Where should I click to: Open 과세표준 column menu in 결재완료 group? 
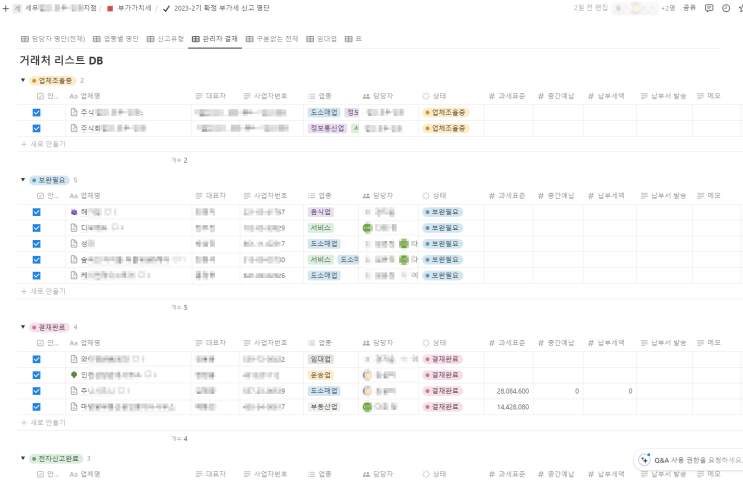point(507,343)
